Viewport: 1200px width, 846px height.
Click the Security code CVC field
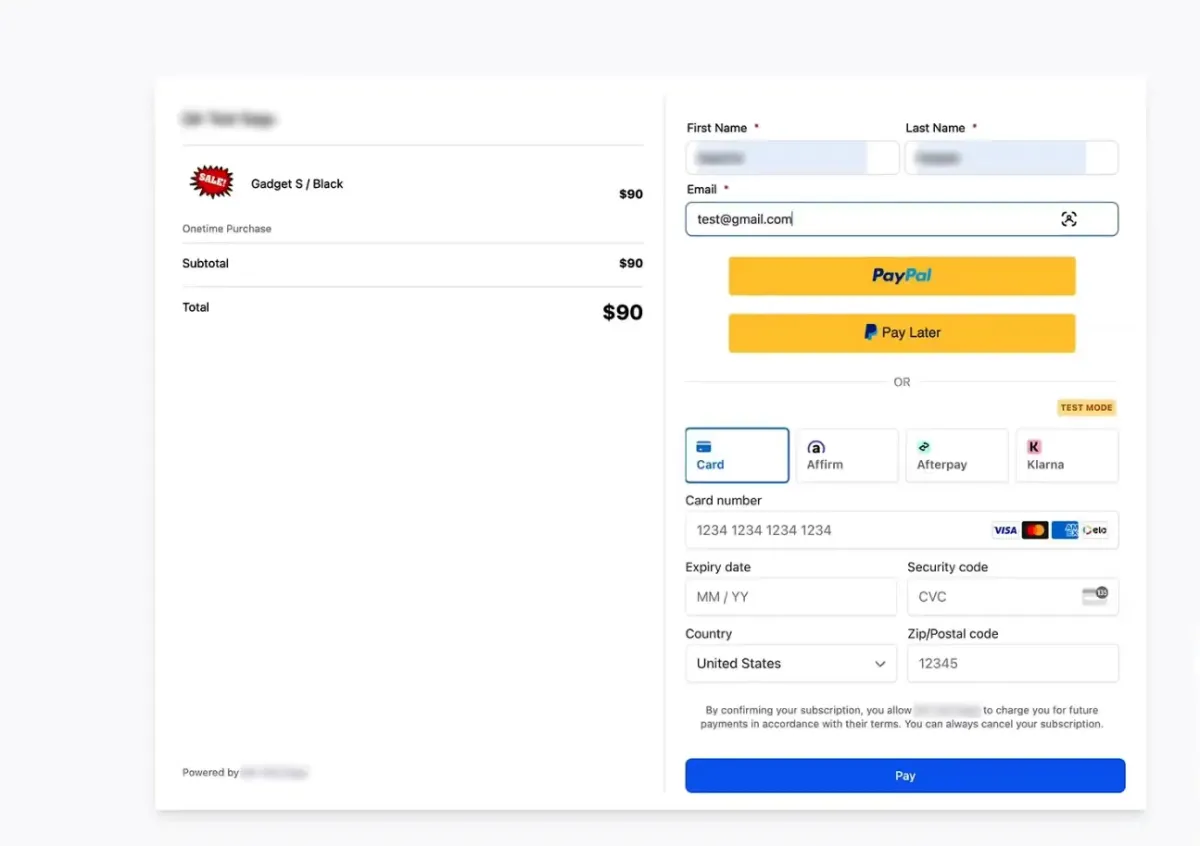(x=1013, y=597)
